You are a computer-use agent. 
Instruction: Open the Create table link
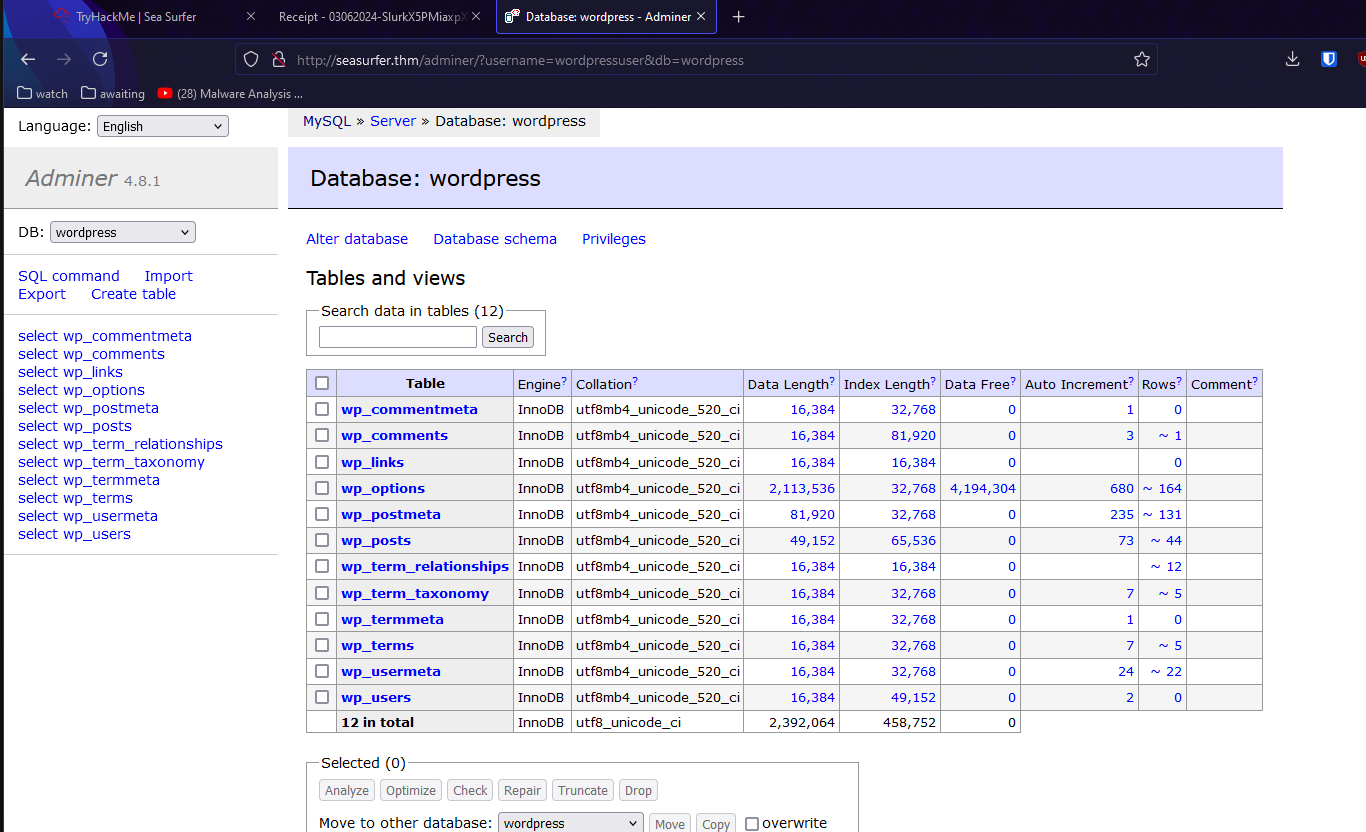tap(133, 294)
